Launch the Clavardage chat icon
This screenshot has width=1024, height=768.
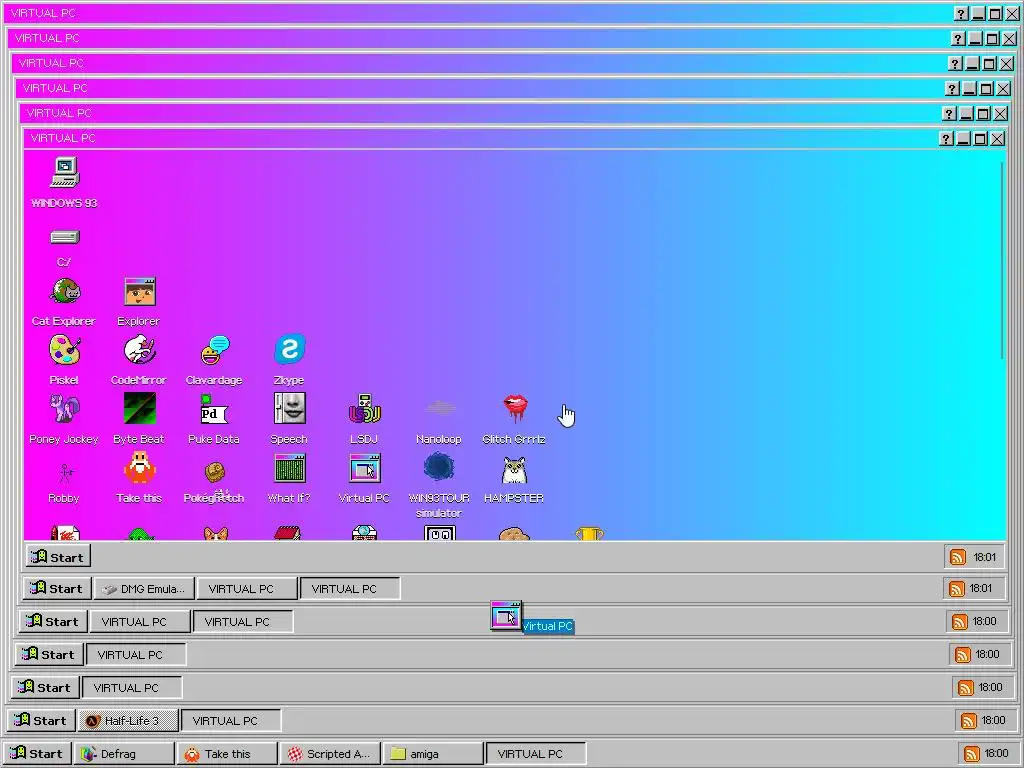pyautogui.click(x=214, y=350)
